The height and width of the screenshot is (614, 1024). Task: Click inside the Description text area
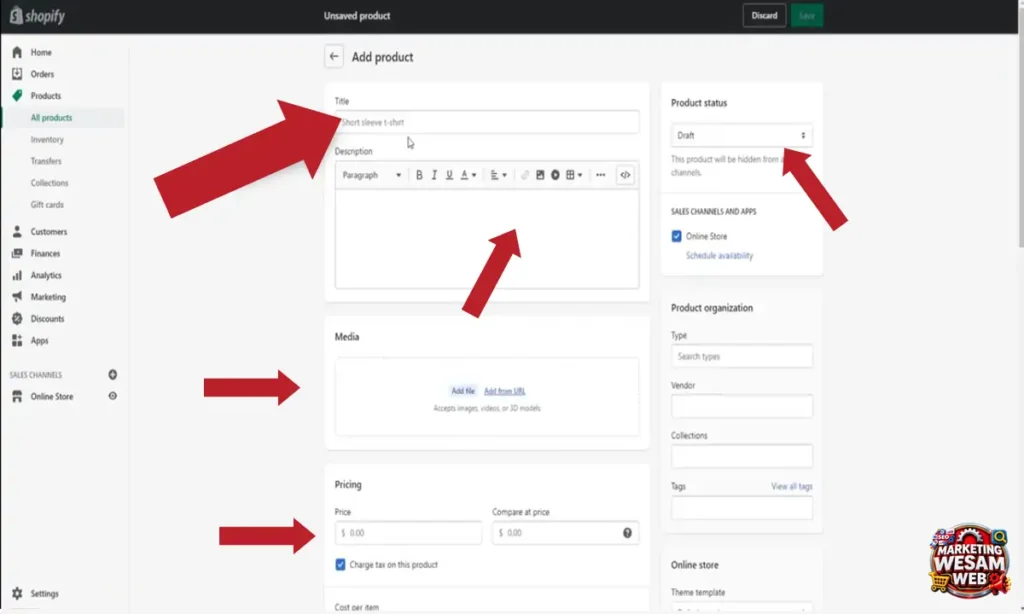pos(487,238)
